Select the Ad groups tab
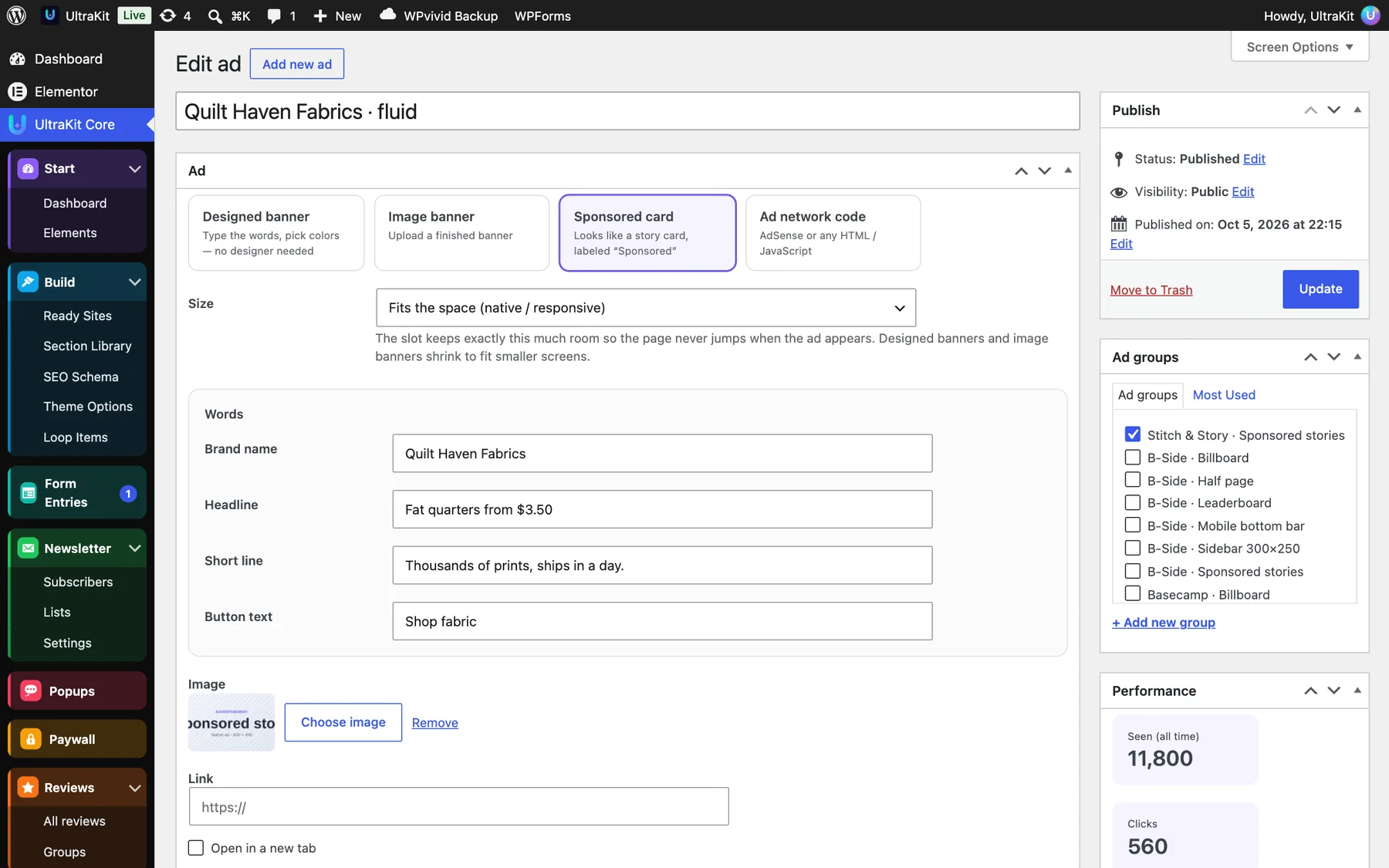This screenshot has width=1389, height=868. (1147, 395)
